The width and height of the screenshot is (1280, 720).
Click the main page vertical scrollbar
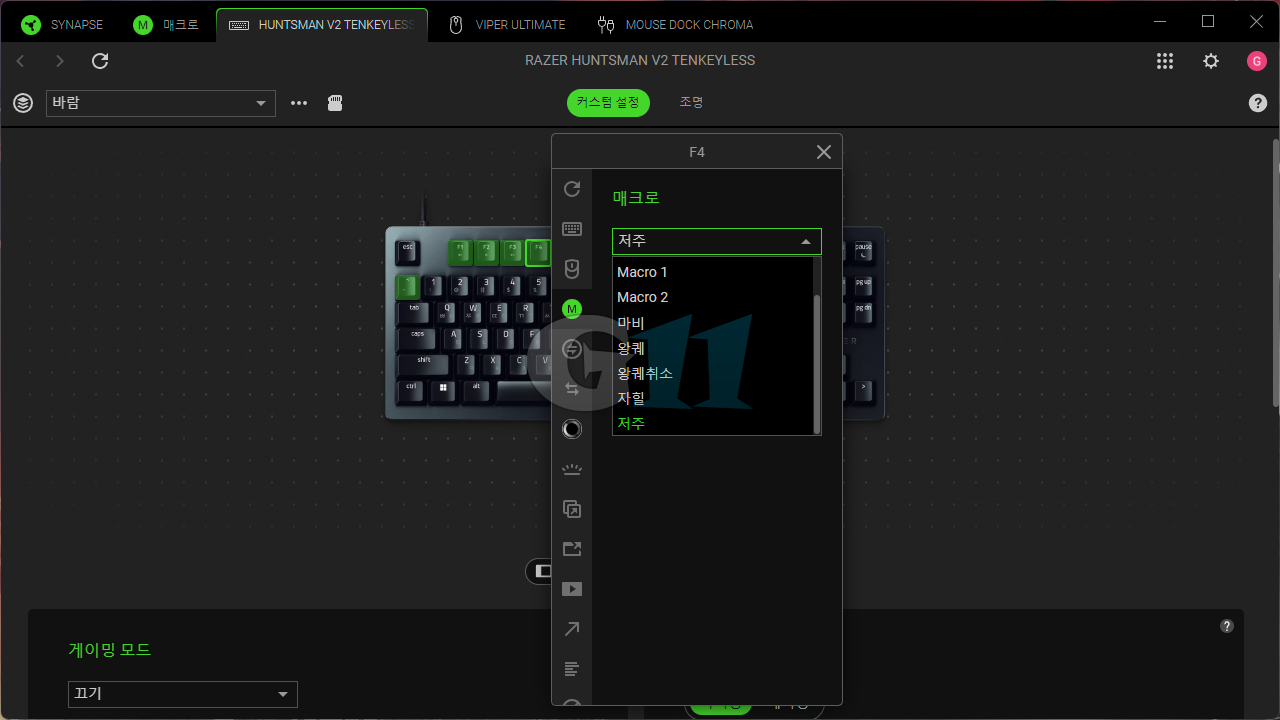pos(1275,272)
